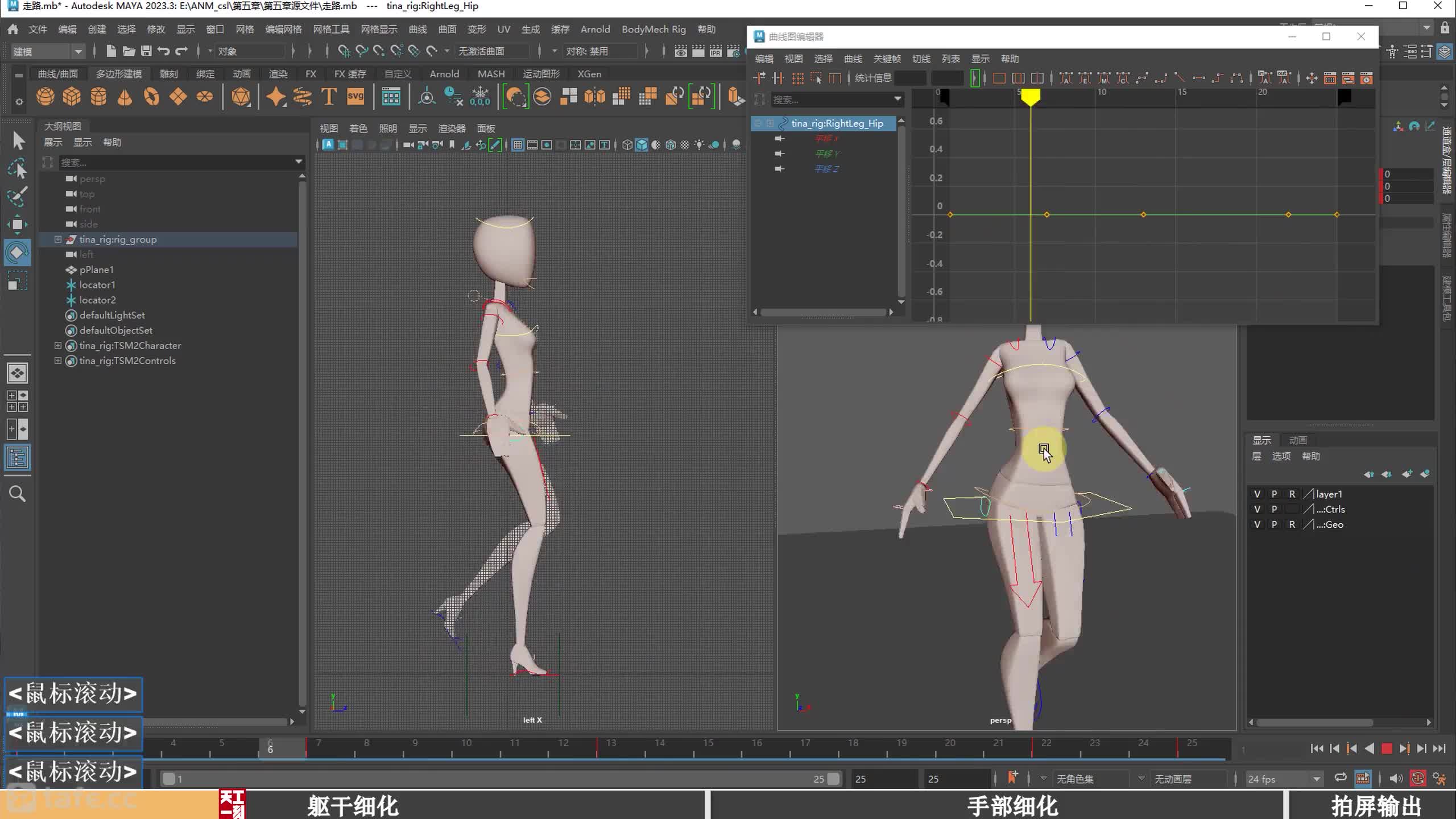Open the 无动画层 animation layer dropdown
The width and height of the screenshot is (1456, 819).
pos(1189,779)
